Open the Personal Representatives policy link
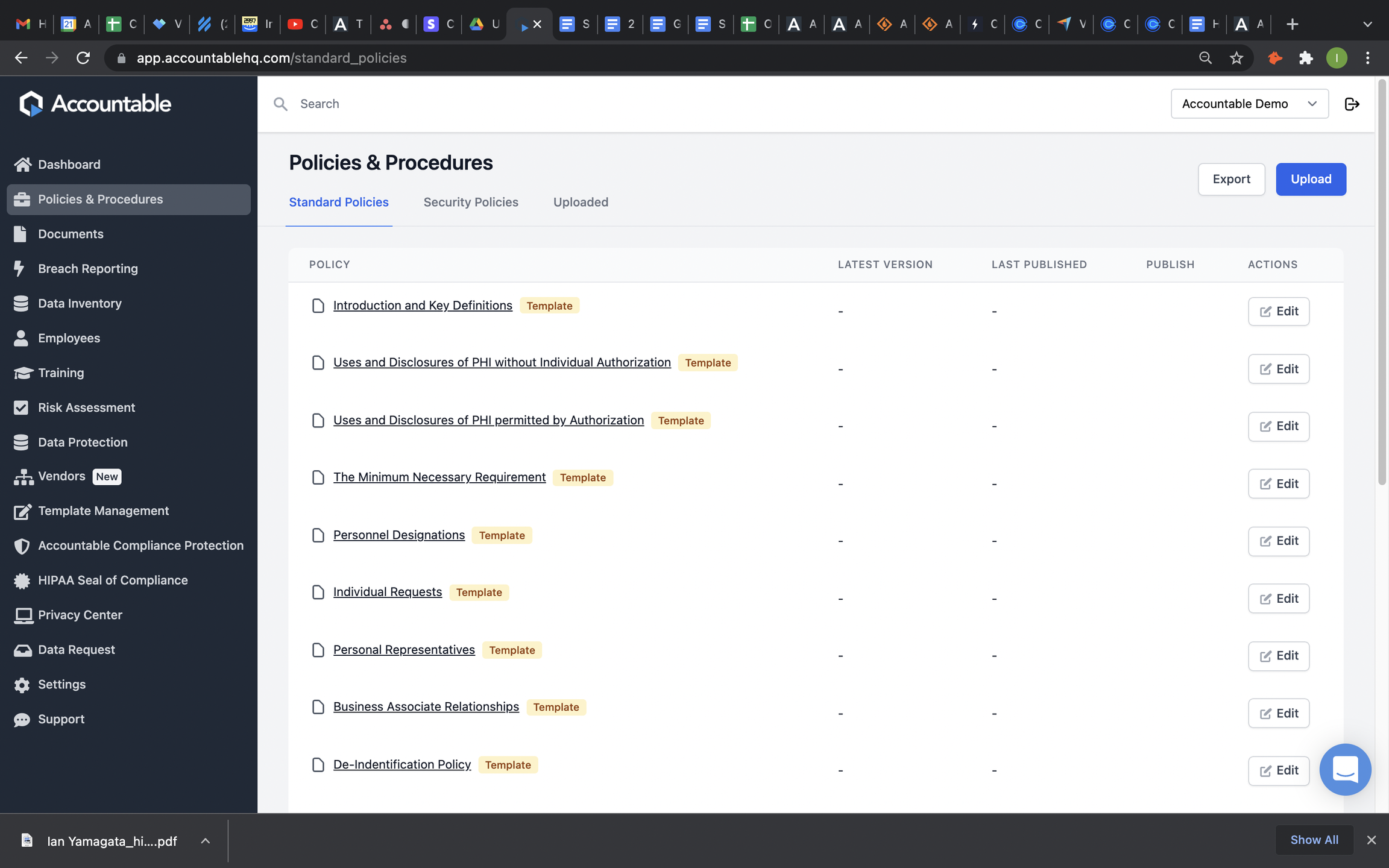Viewport: 1389px width, 868px height. (404, 650)
